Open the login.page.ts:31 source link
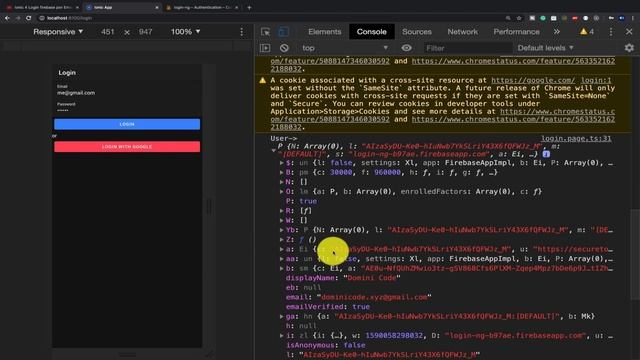The height and width of the screenshot is (360, 640). tap(576, 139)
